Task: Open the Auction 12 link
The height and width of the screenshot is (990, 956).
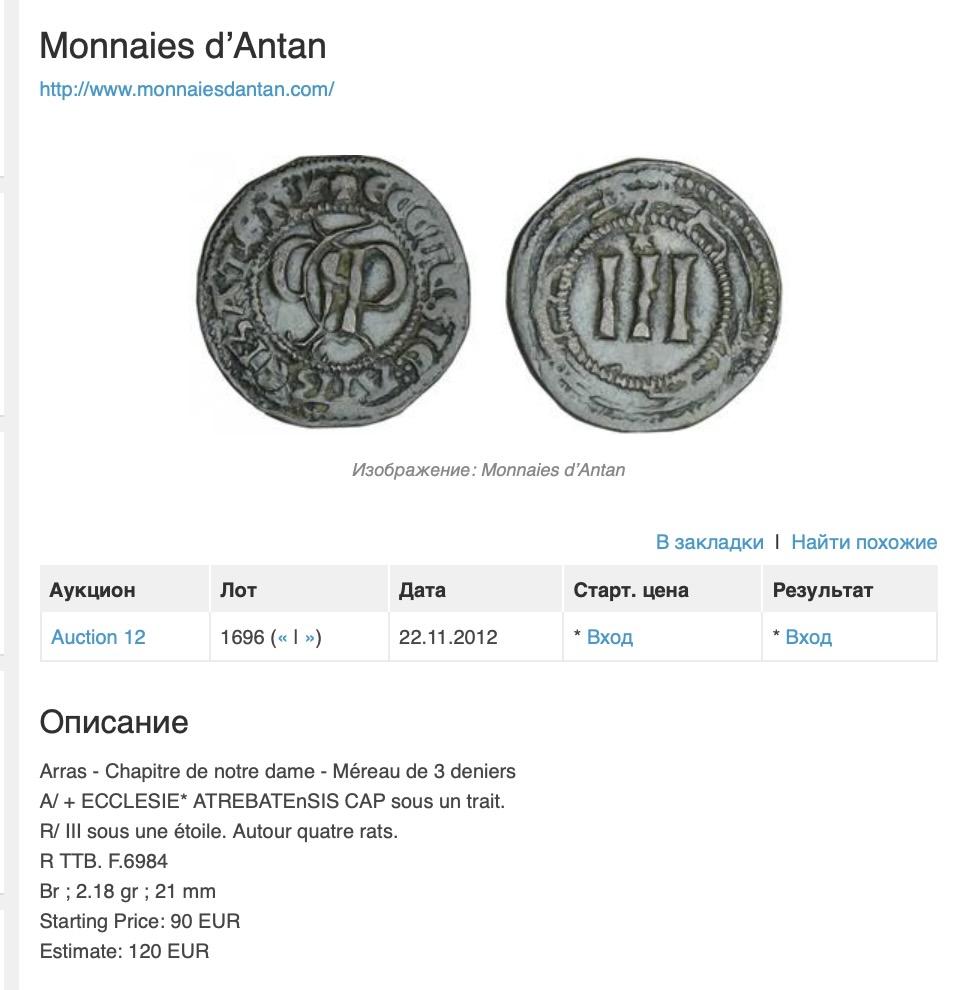Action: coord(98,637)
